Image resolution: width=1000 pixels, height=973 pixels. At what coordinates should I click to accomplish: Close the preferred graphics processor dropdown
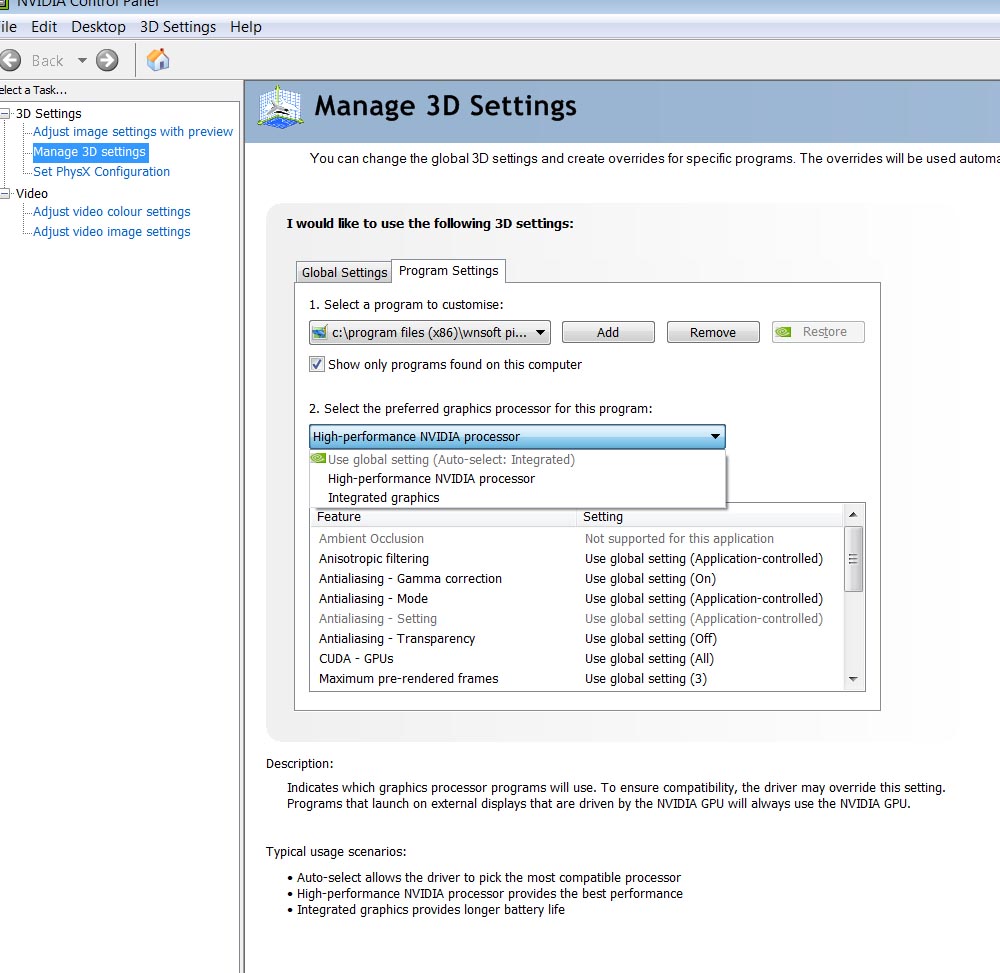tap(517, 437)
